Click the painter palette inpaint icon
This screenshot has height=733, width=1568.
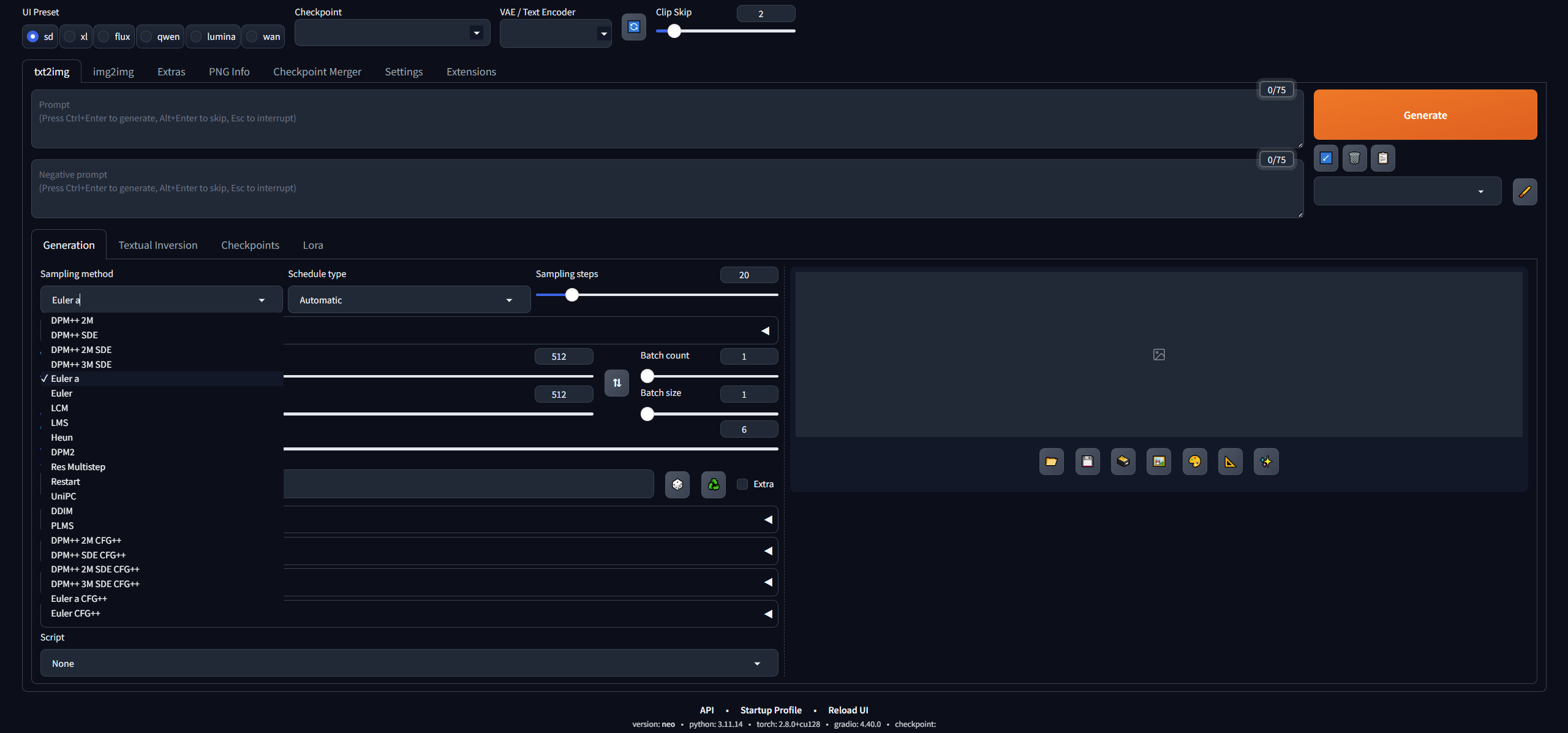pos(1194,461)
